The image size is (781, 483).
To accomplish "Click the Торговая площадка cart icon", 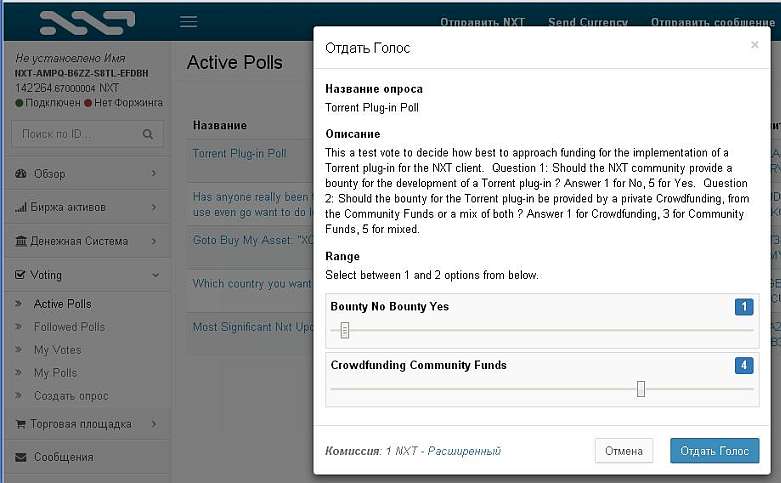I will [20, 424].
